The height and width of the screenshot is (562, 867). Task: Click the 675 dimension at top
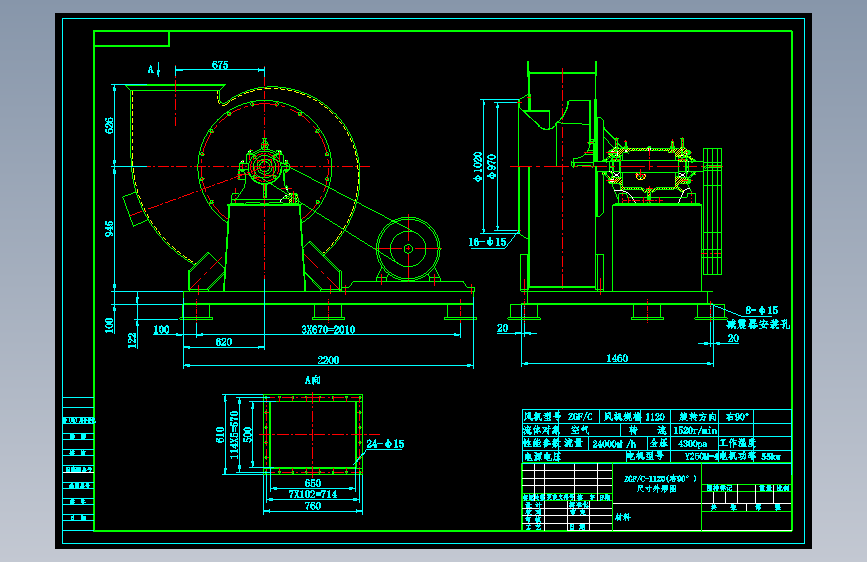point(220,65)
